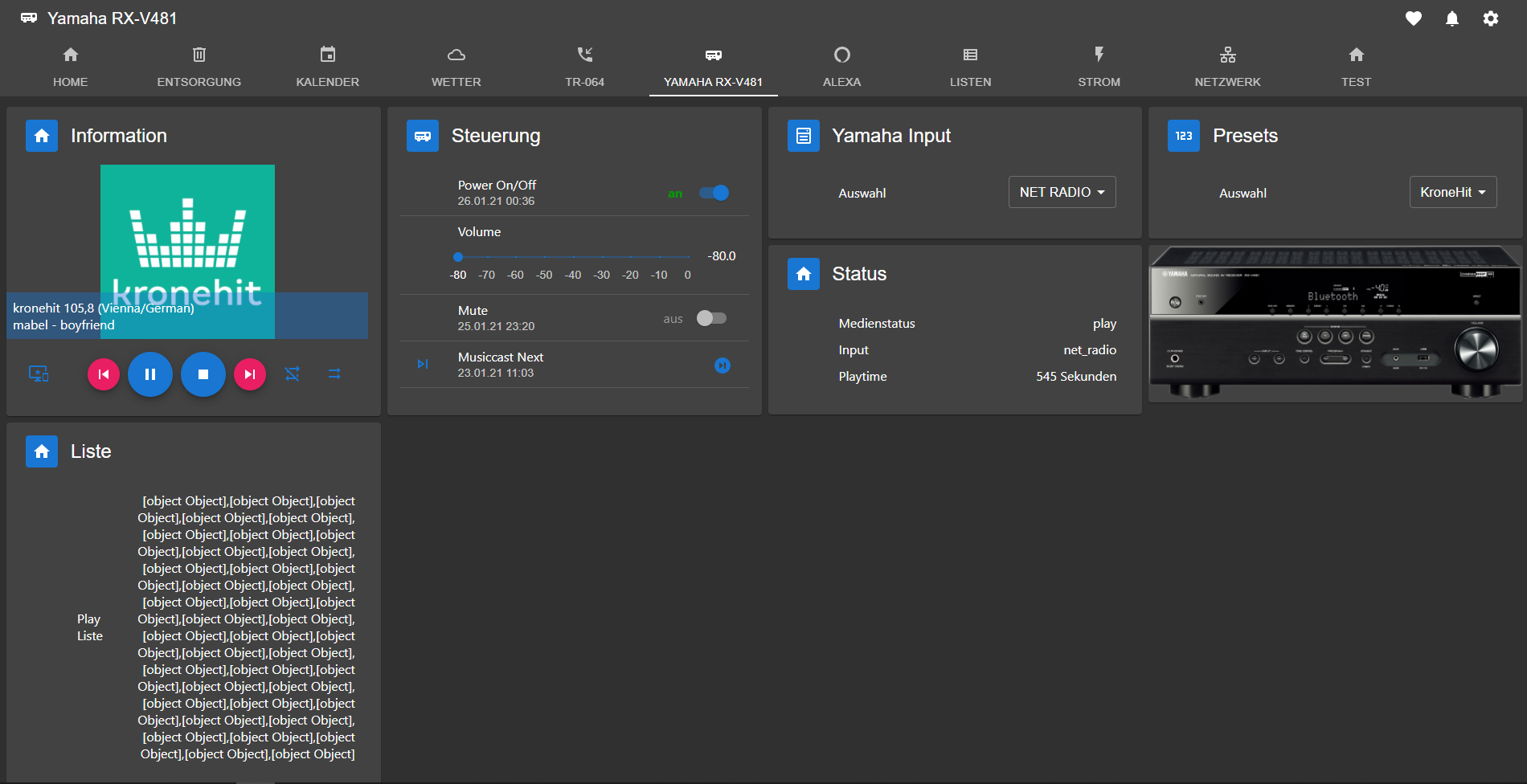Click 'kronehit 105,8 (Vienna/German)' station text
Viewport: 1527px width, 784px height.
click(x=104, y=308)
